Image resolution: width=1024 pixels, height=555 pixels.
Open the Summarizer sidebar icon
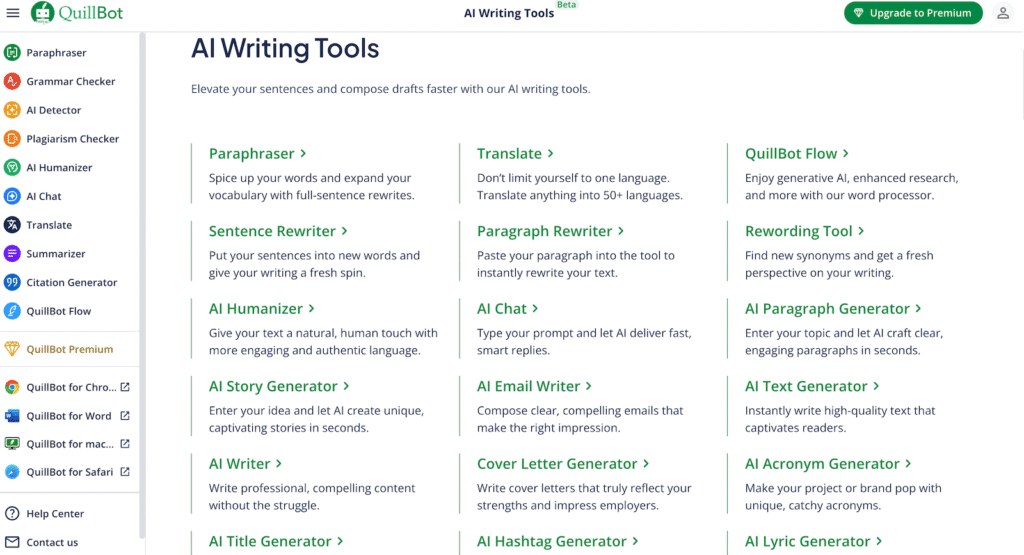tap(12, 254)
